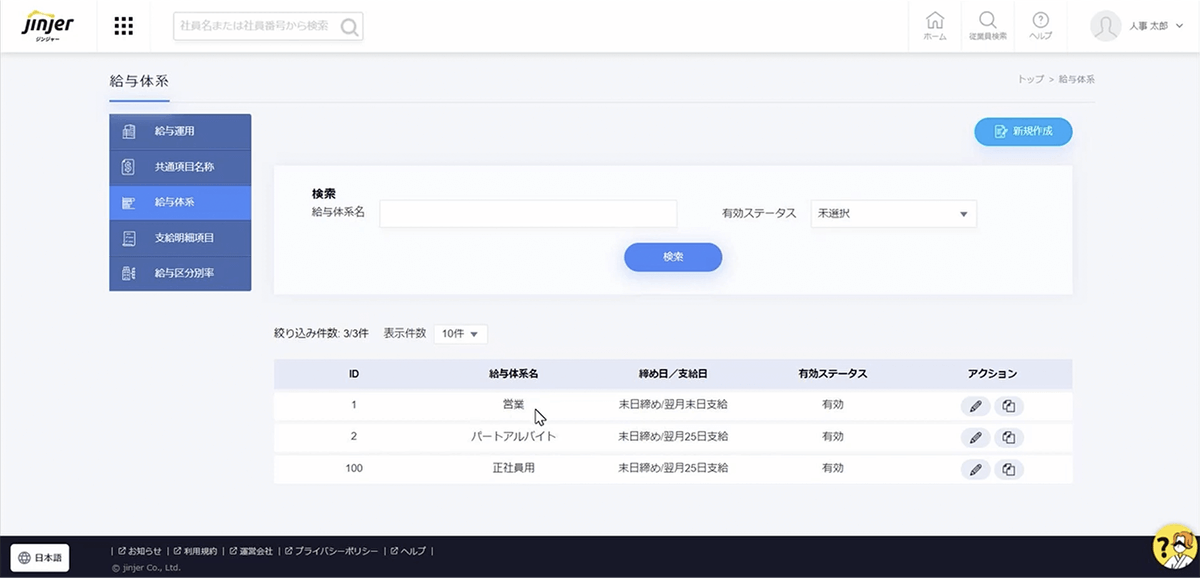
Task: Click the Home (ホーム) icon
Action: tap(935, 26)
